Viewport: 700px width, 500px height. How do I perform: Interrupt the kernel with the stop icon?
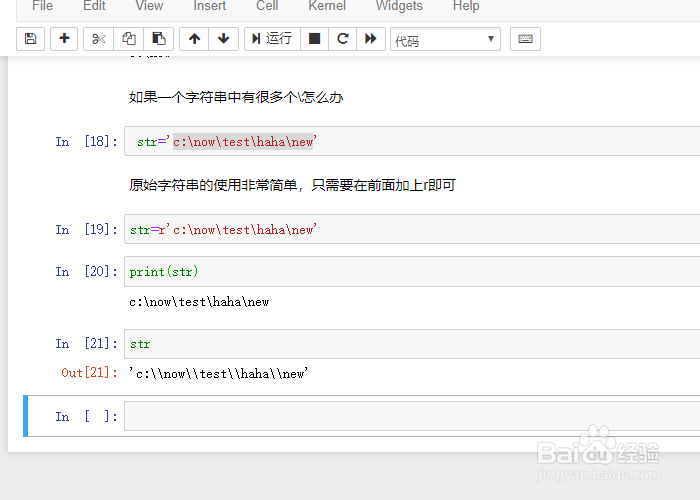point(314,39)
